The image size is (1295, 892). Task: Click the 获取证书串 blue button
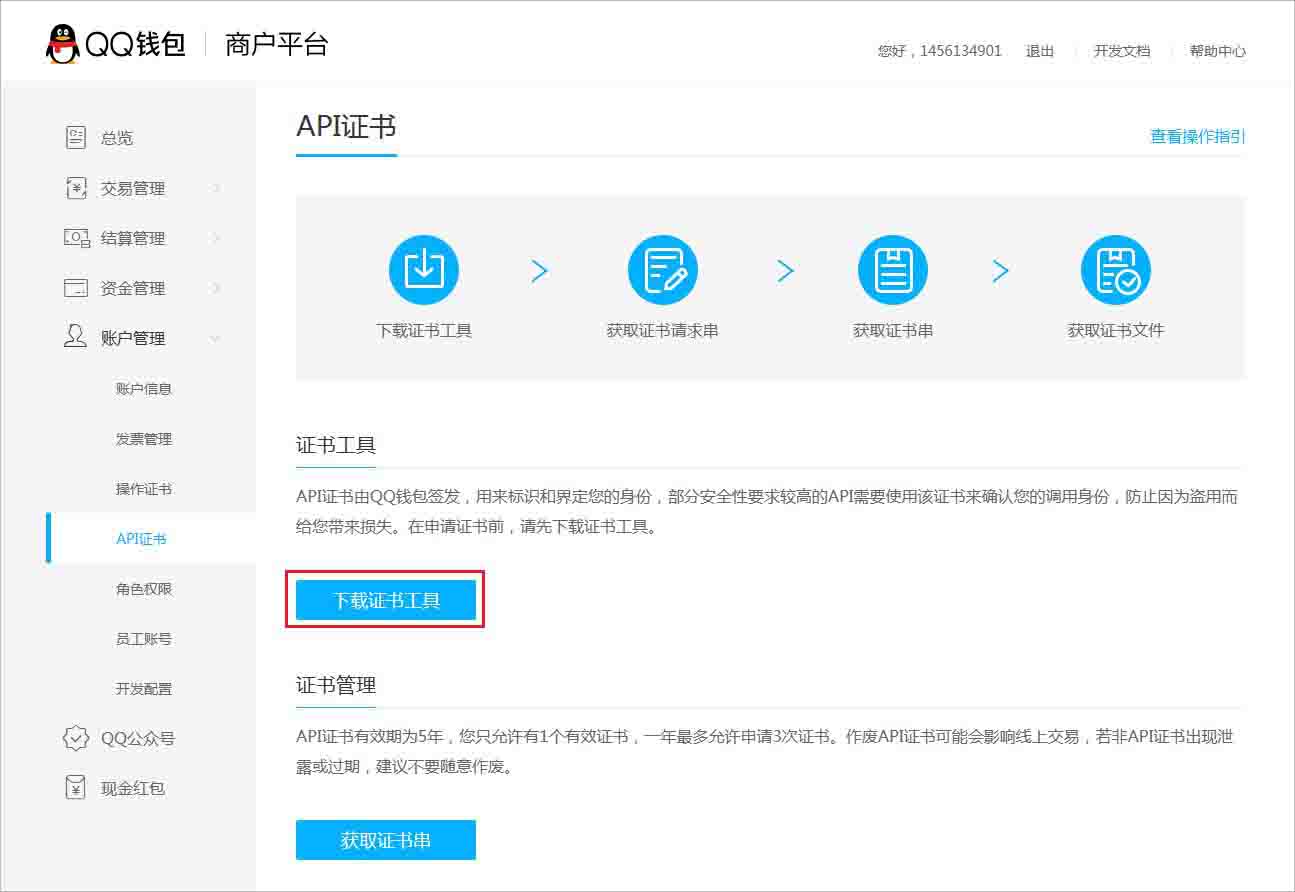point(386,840)
